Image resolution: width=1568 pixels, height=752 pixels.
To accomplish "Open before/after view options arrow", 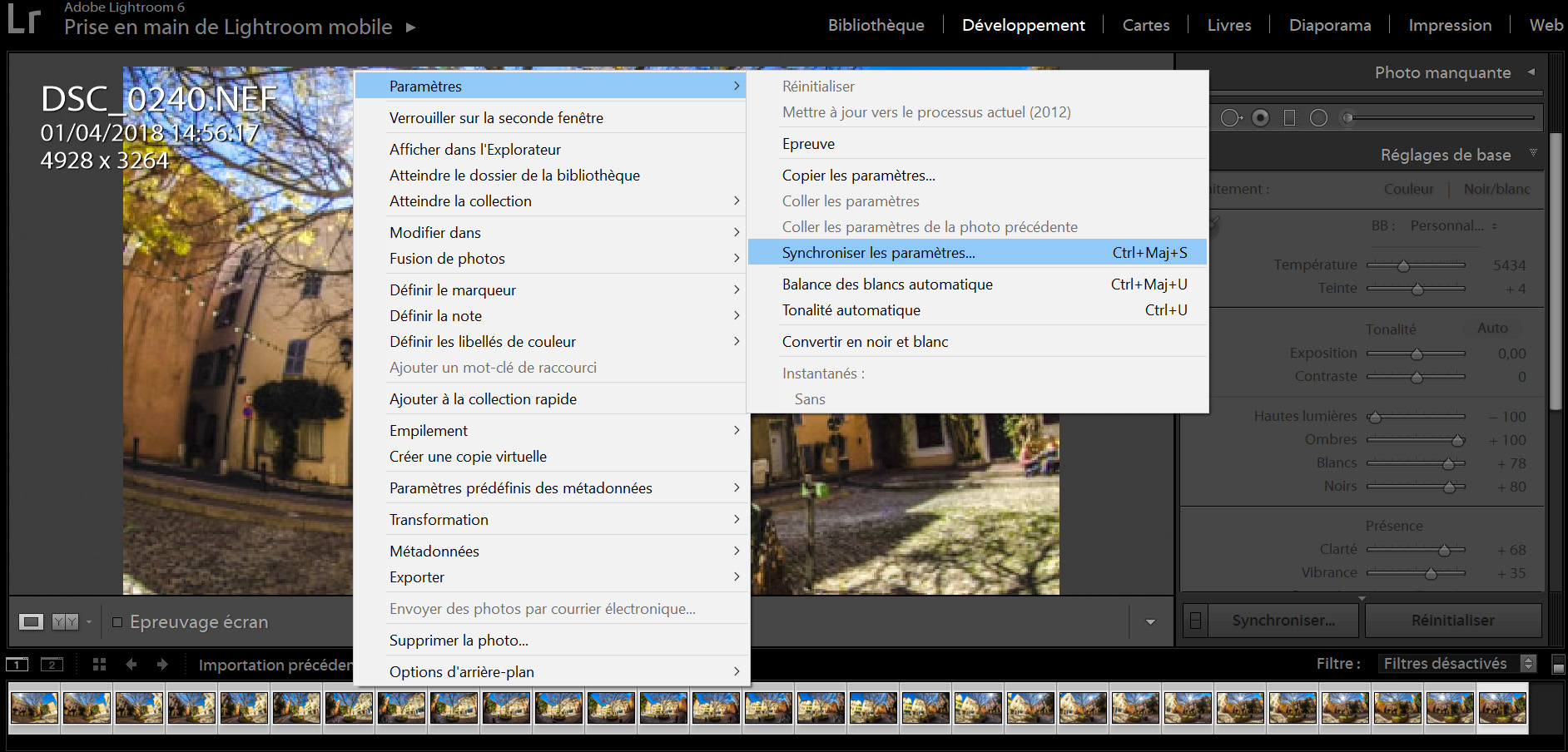I will click(x=89, y=621).
